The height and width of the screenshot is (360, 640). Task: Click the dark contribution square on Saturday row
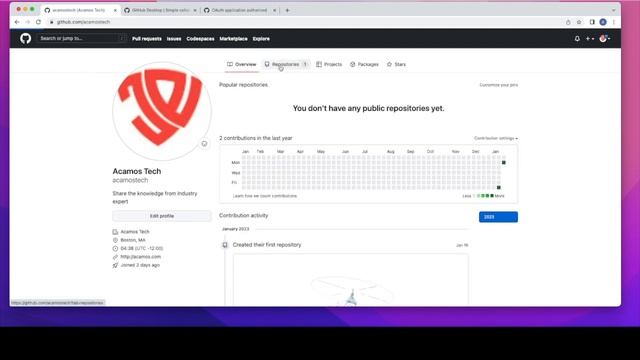(498, 187)
